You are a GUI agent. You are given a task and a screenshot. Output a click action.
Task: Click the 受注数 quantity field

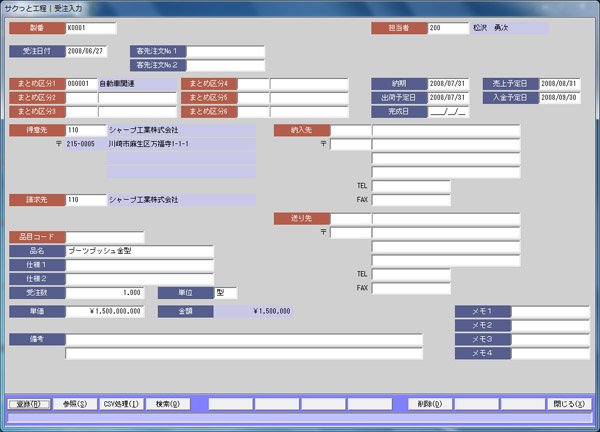(105, 293)
